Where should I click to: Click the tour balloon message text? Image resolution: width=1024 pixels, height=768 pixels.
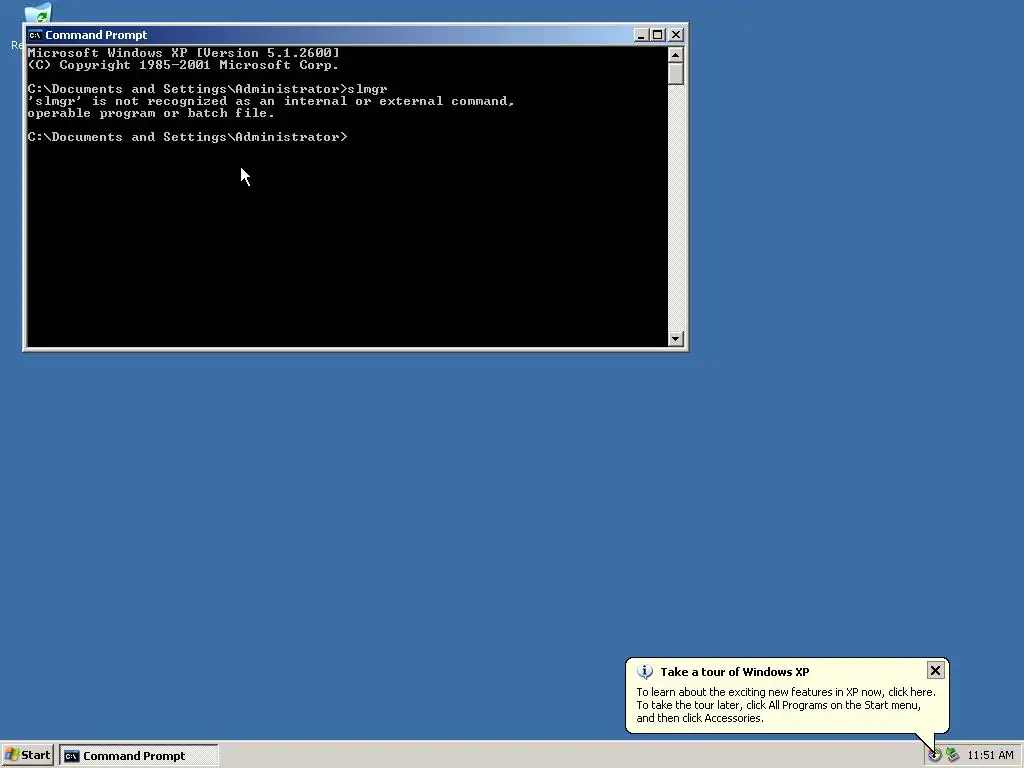(x=786, y=705)
